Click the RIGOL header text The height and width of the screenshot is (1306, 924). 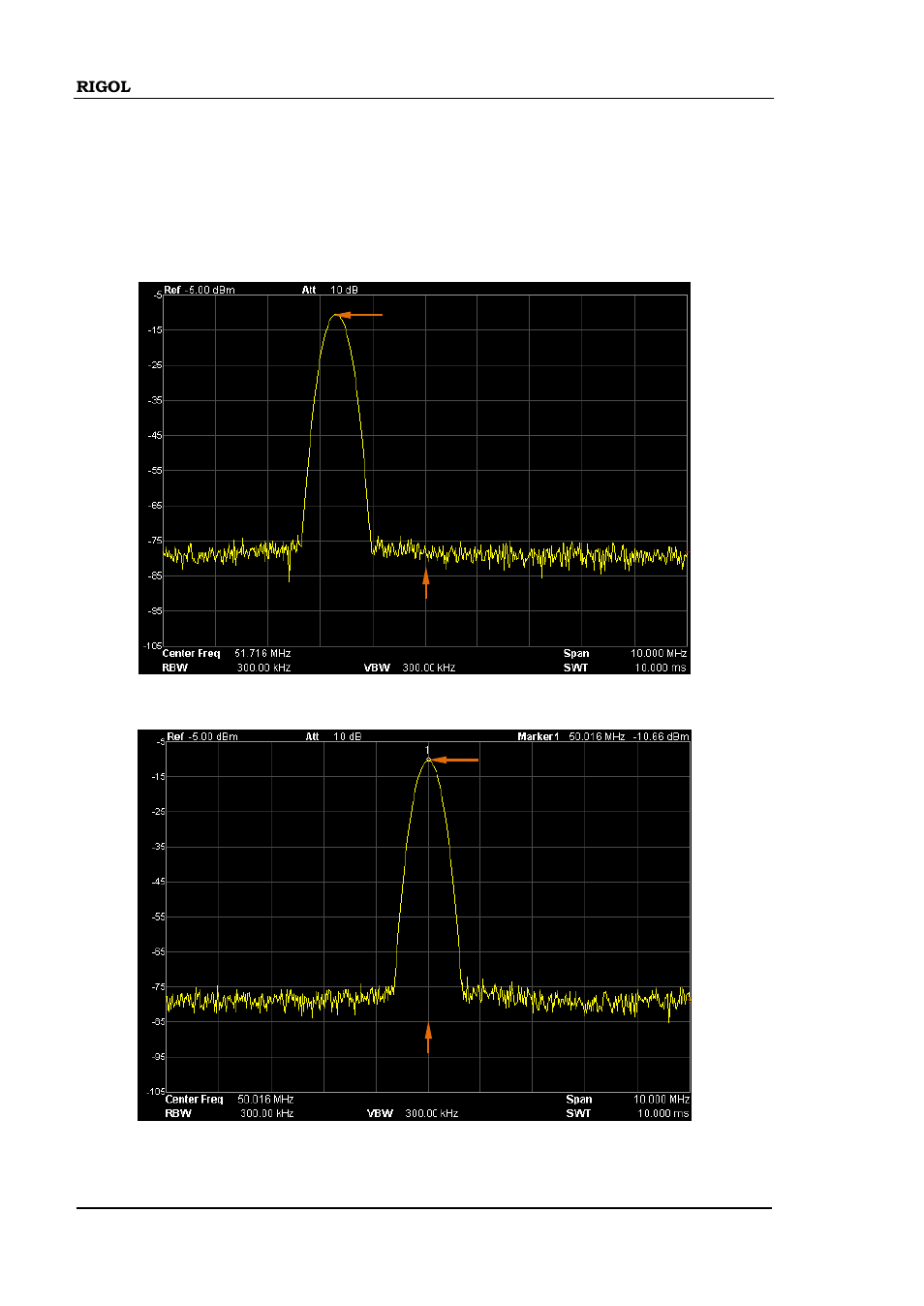tap(104, 87)
